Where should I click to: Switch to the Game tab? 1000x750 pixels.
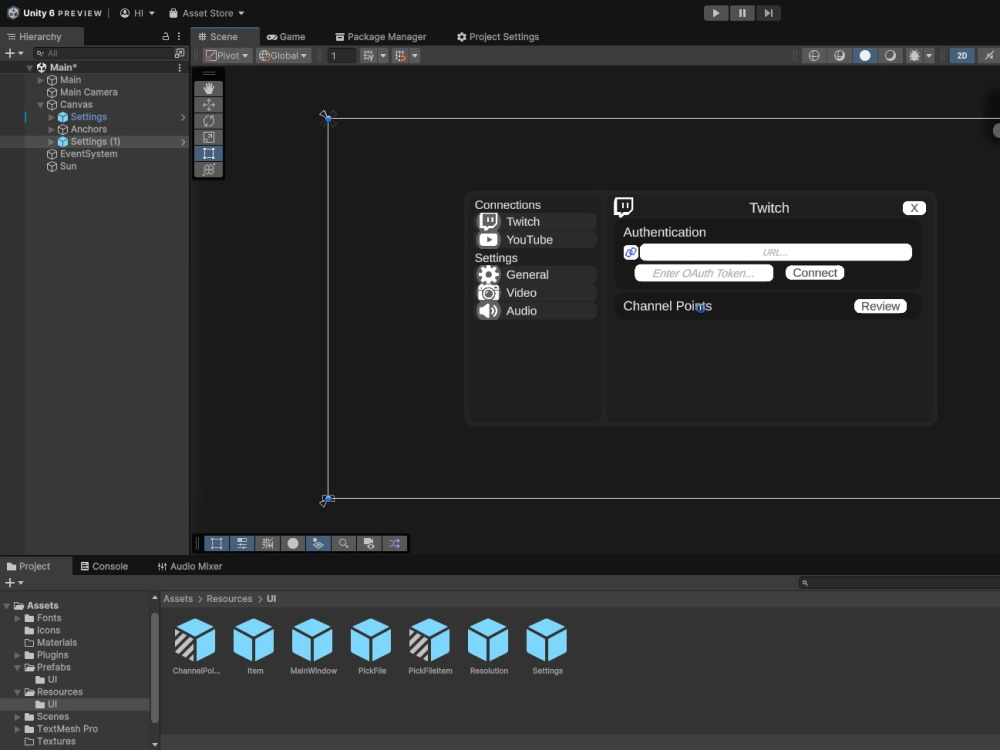tap(286, 37)
